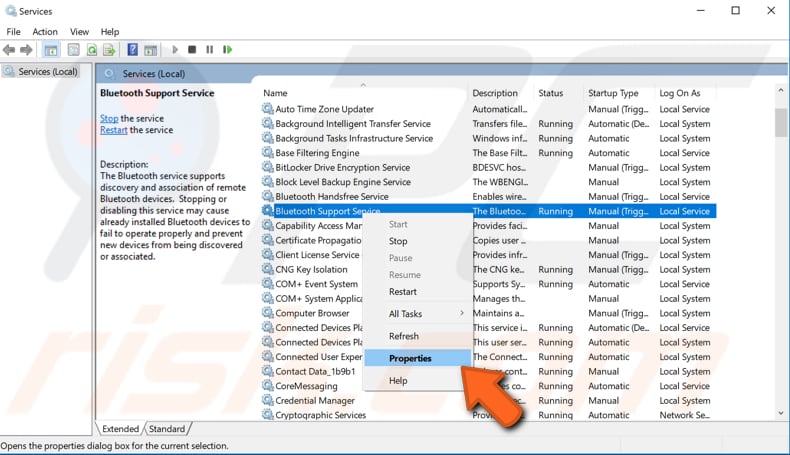This screenshot has width=790, height=455.
Task: Click the Back arrow toolbar icon
Action: (x=10, y=50)
